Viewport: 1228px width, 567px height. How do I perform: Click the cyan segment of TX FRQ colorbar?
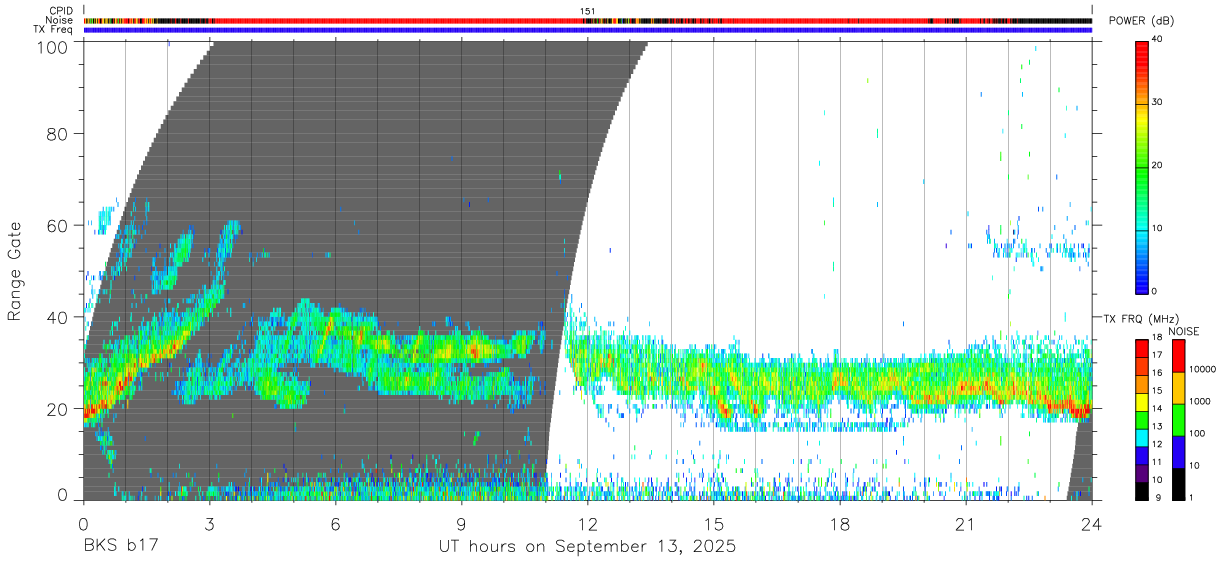point(1142,437)
